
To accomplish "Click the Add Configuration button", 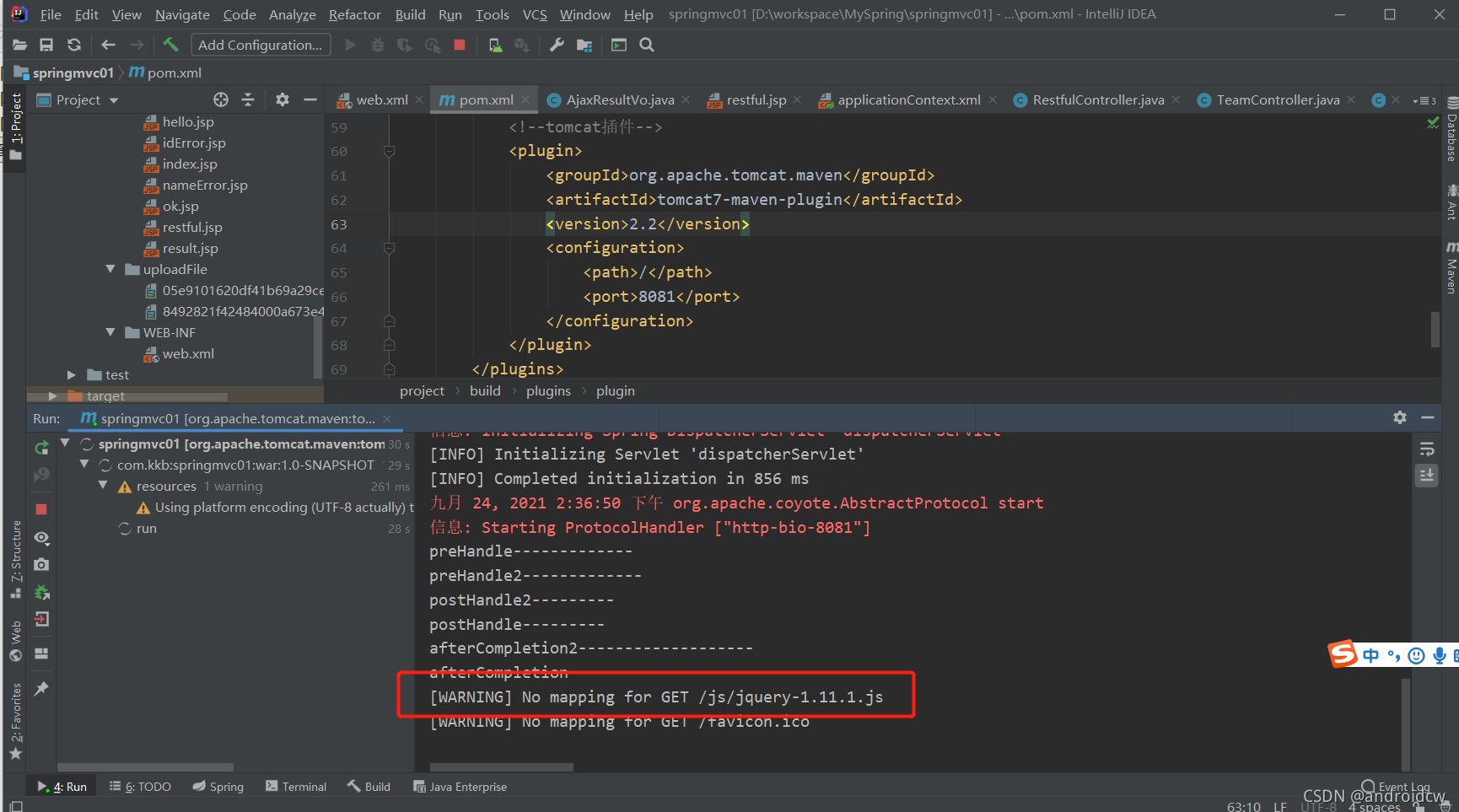I will click(261, 45).
